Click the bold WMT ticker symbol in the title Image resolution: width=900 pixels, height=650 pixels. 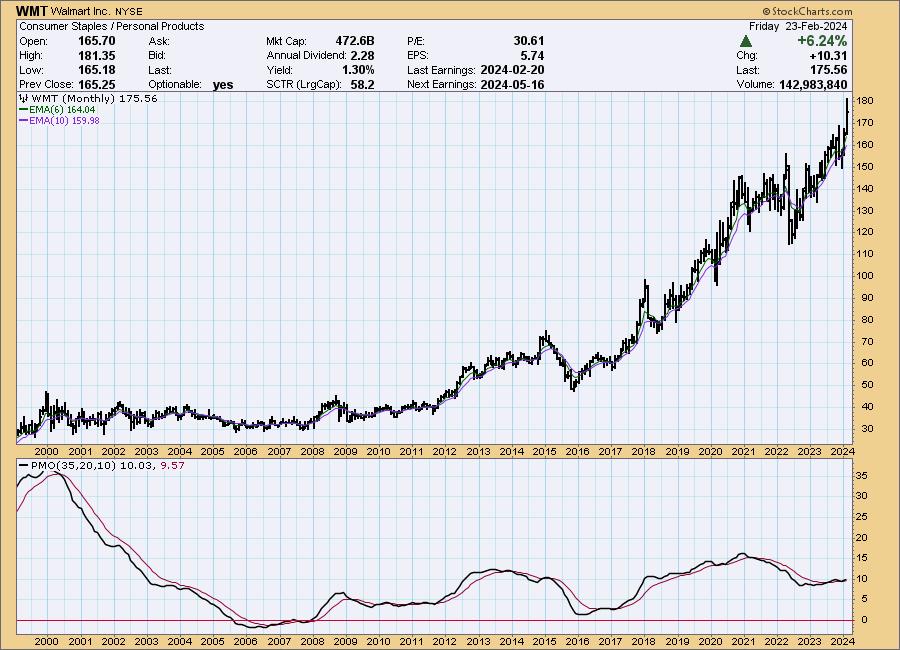tap(32, 11)
